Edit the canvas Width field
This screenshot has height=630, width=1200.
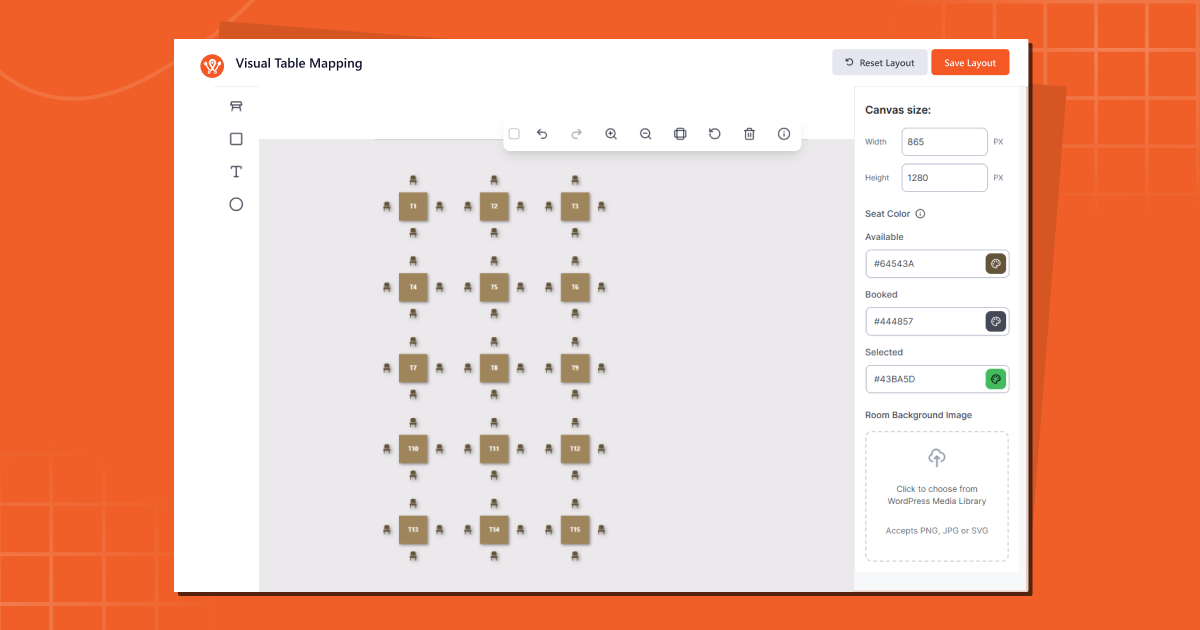tap(943, 141)
